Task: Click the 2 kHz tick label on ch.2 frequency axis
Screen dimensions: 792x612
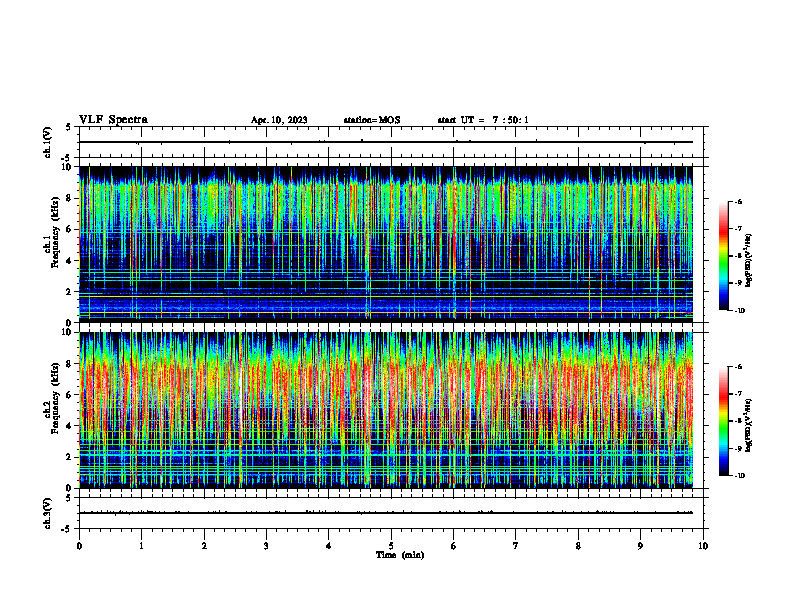Action: tap(69, 457)
